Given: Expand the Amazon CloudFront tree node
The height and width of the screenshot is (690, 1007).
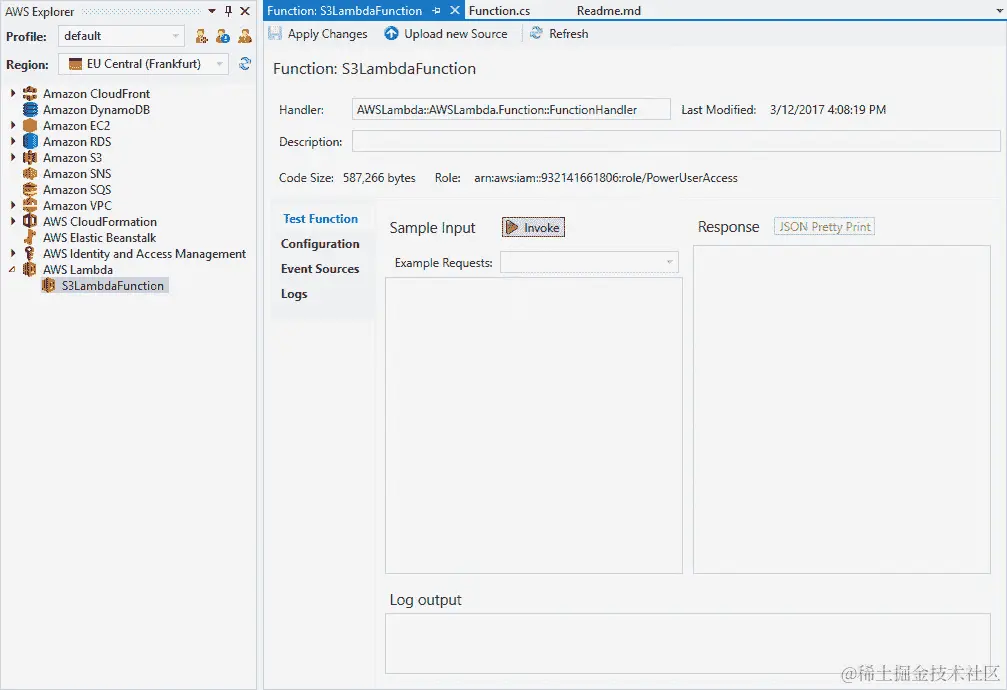Looking at the screenshot, I should (x=13, y=93).
